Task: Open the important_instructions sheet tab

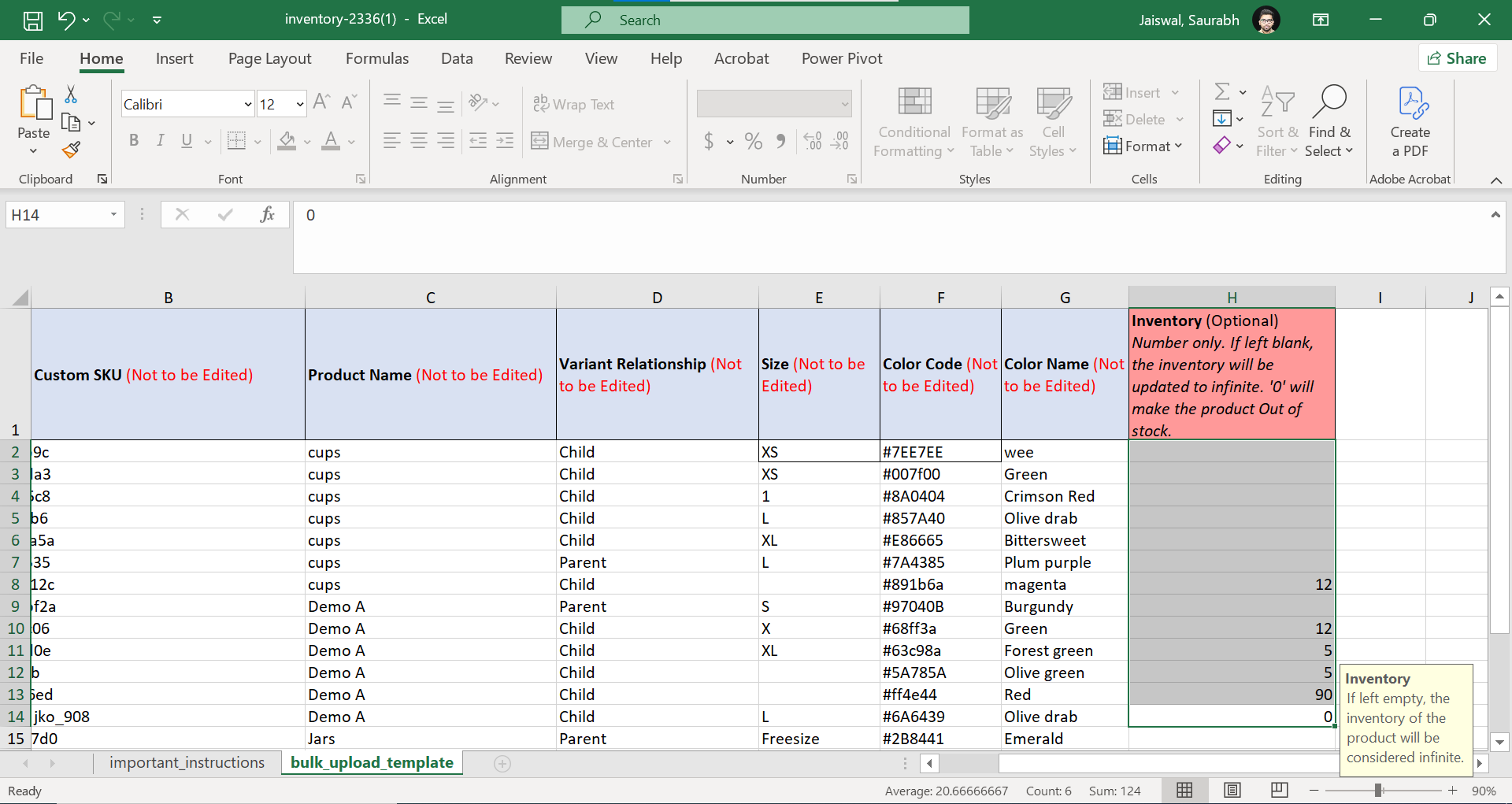Action: click(x=187, y=762)
